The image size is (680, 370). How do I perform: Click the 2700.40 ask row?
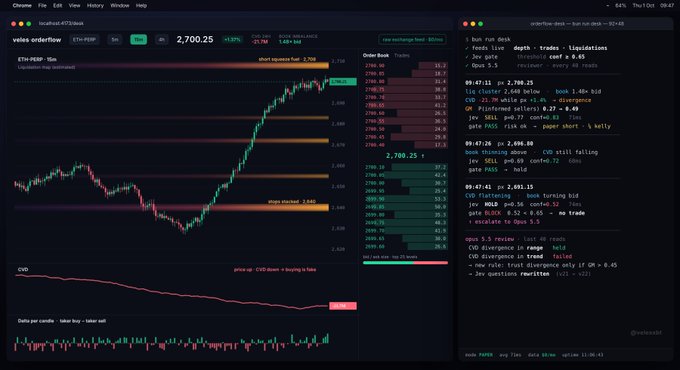coord(405,145)
